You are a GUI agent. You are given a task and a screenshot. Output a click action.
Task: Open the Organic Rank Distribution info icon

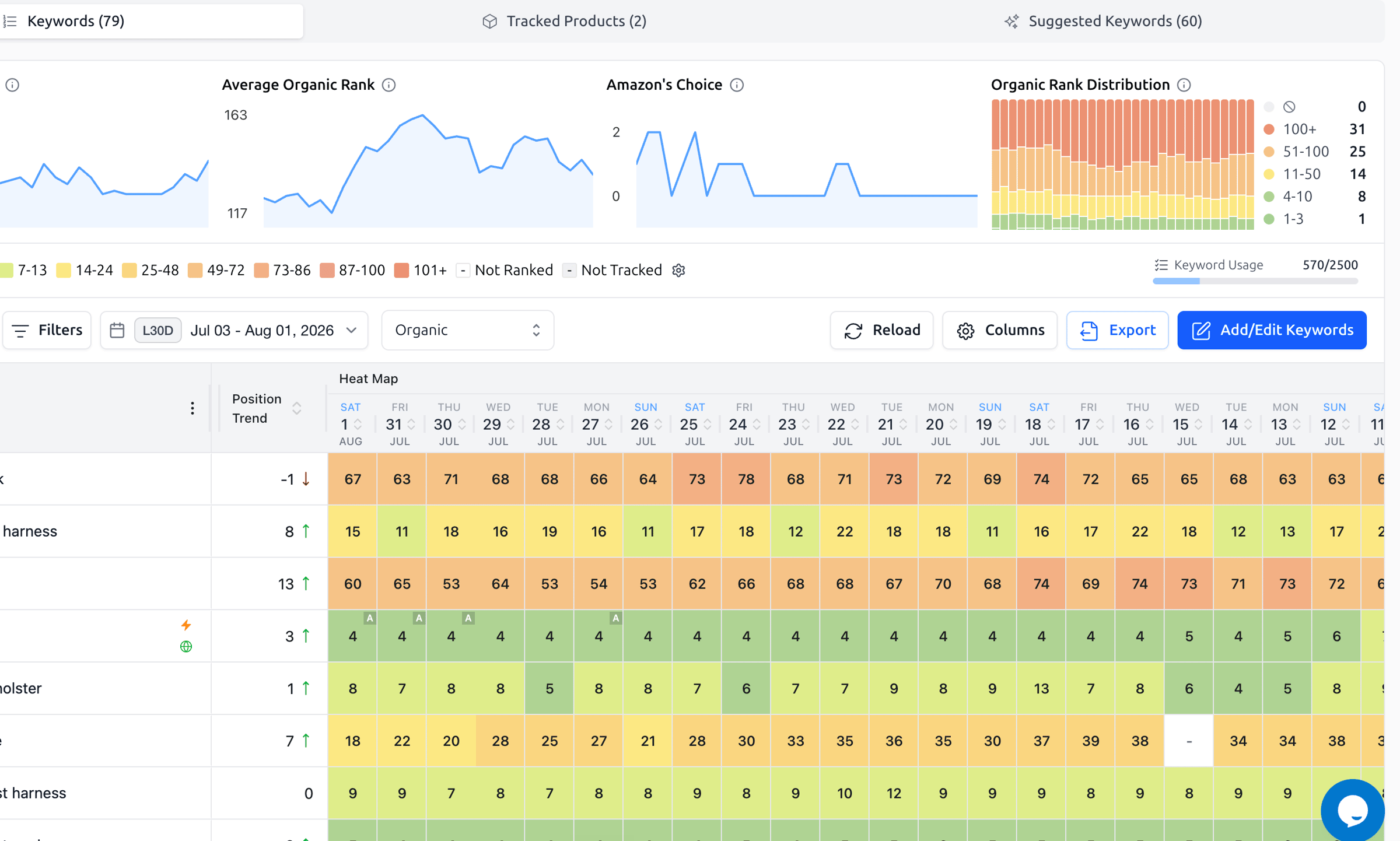click(1184, 85)
